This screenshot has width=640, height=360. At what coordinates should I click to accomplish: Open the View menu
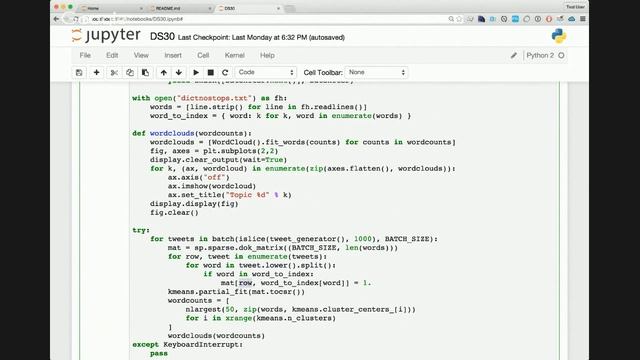click(x=141, y=56)
